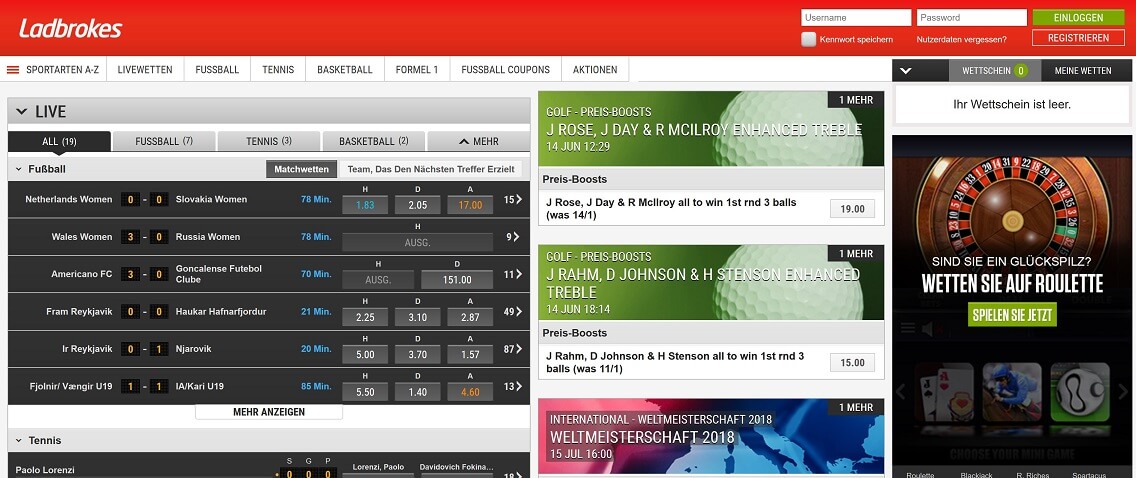
Task: Open 15 more markets for Netherlands Women
Action: pyautogui.click(x=513, y=199)
